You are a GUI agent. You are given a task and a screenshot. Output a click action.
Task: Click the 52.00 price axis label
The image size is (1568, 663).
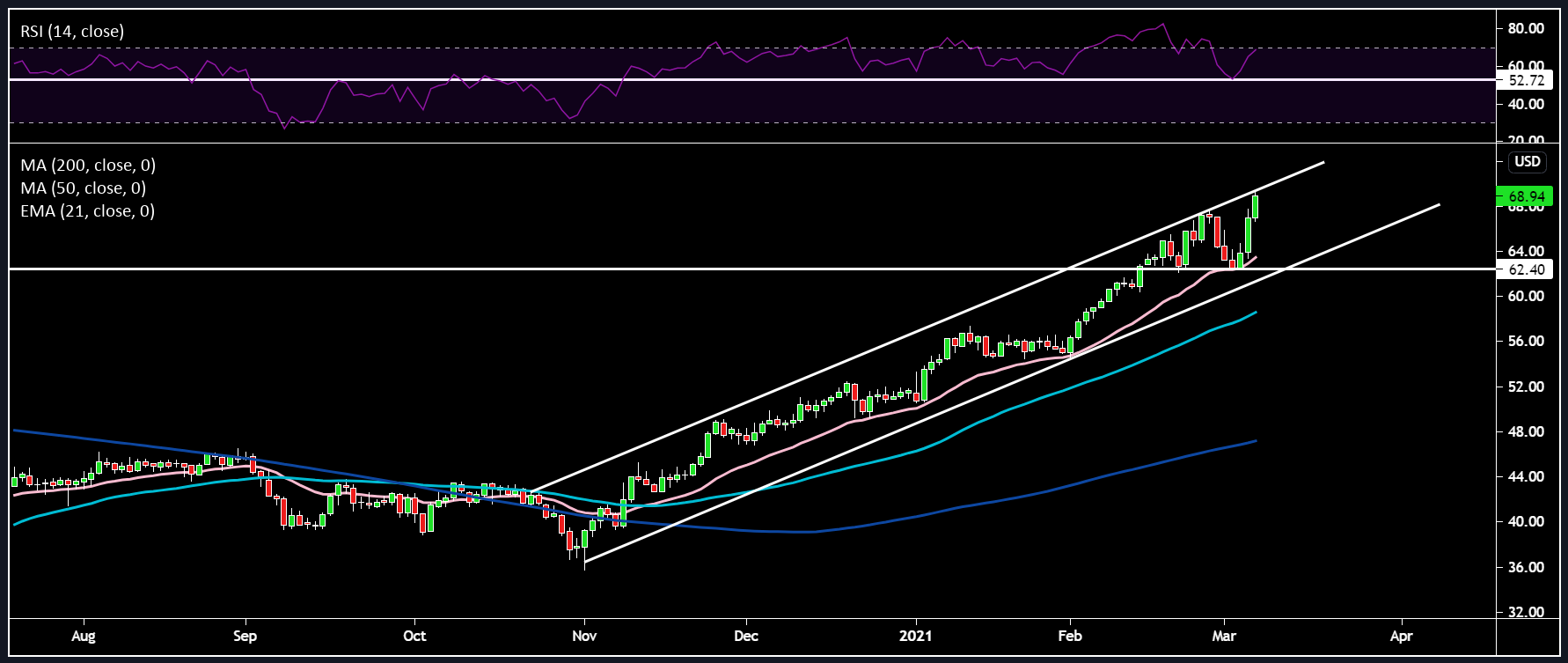[1526, 387]
